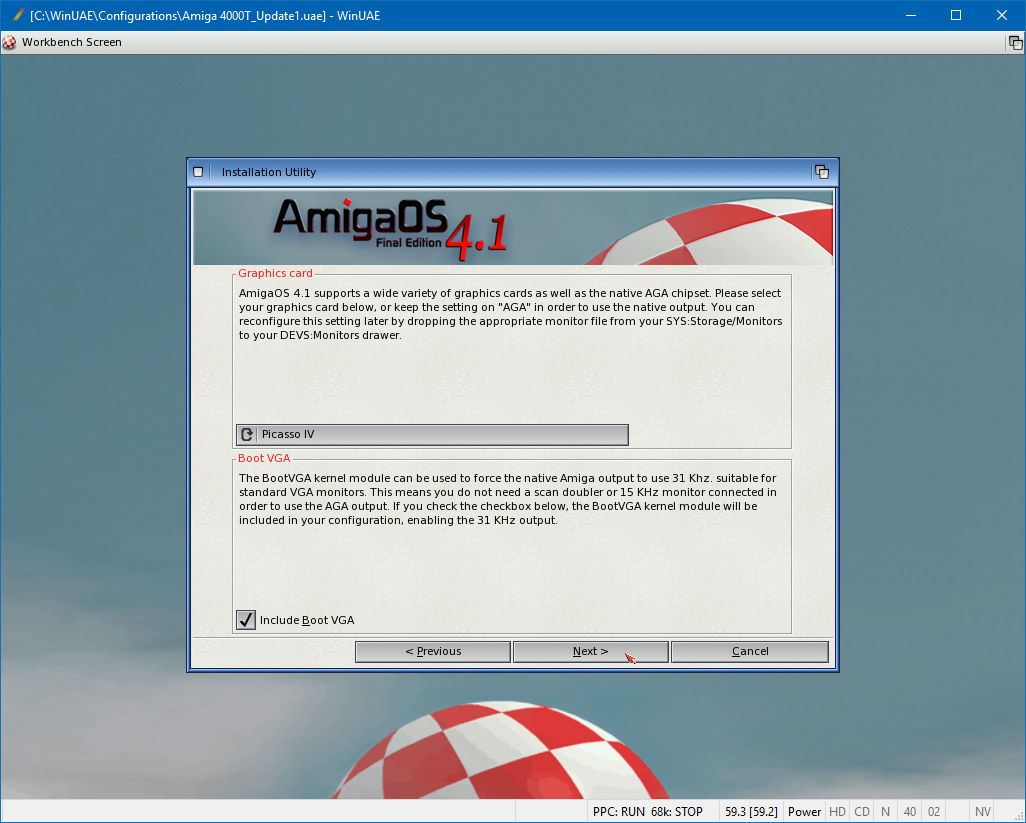Cancel the AmigaOS installation

coord(749,652)
